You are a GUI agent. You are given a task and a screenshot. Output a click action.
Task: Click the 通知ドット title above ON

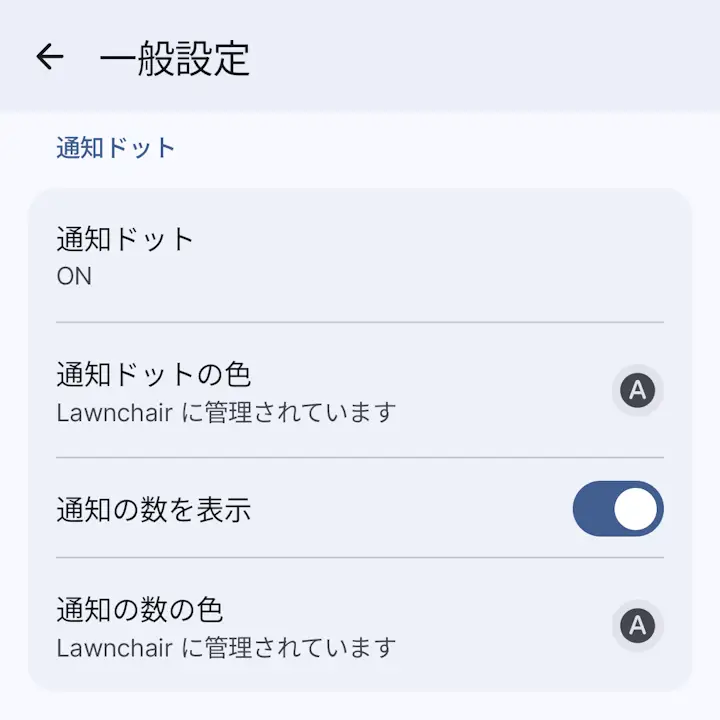(x=125, y=239)
